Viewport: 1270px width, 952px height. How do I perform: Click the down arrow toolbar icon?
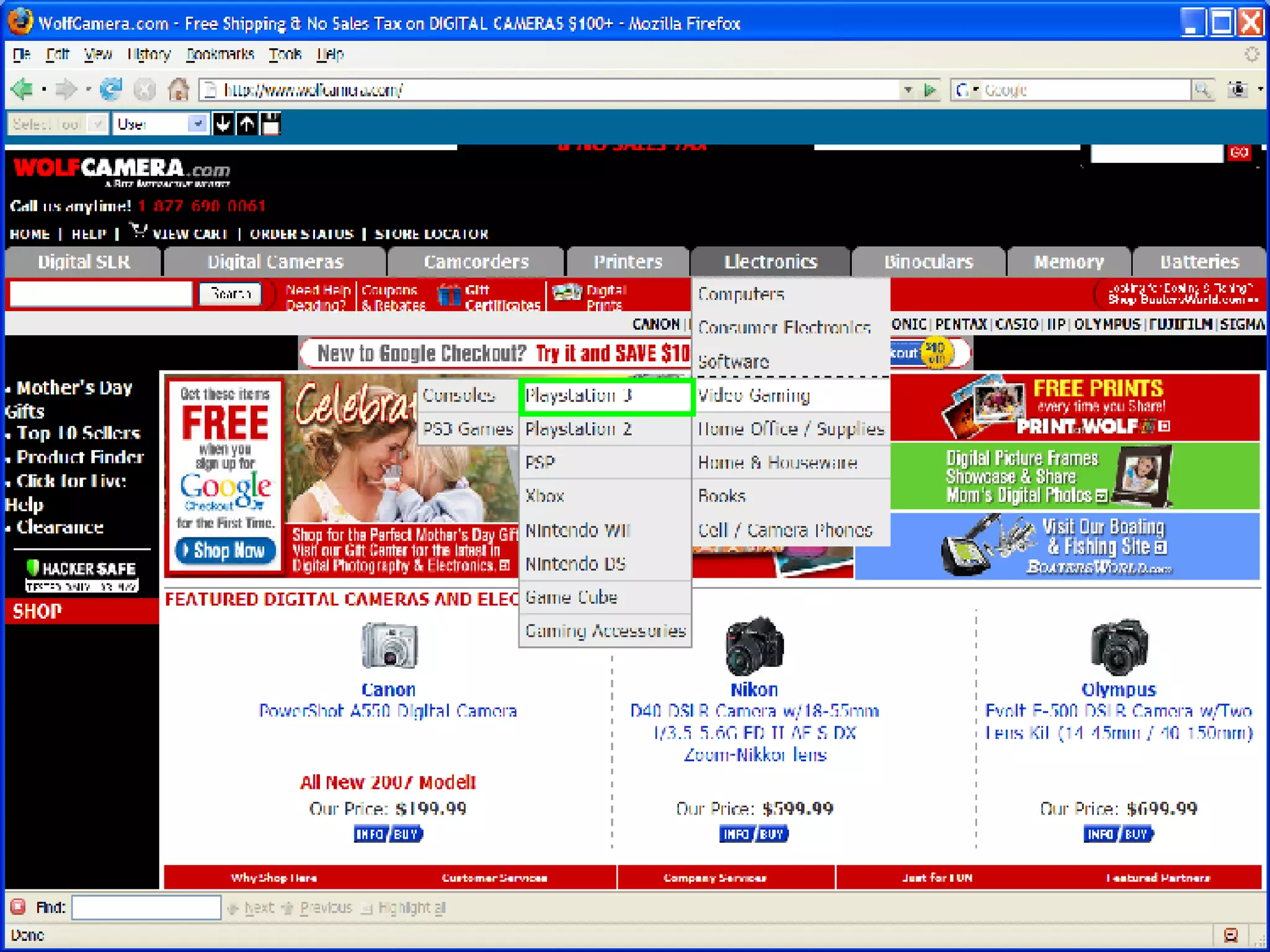click(x=223, y=124)
